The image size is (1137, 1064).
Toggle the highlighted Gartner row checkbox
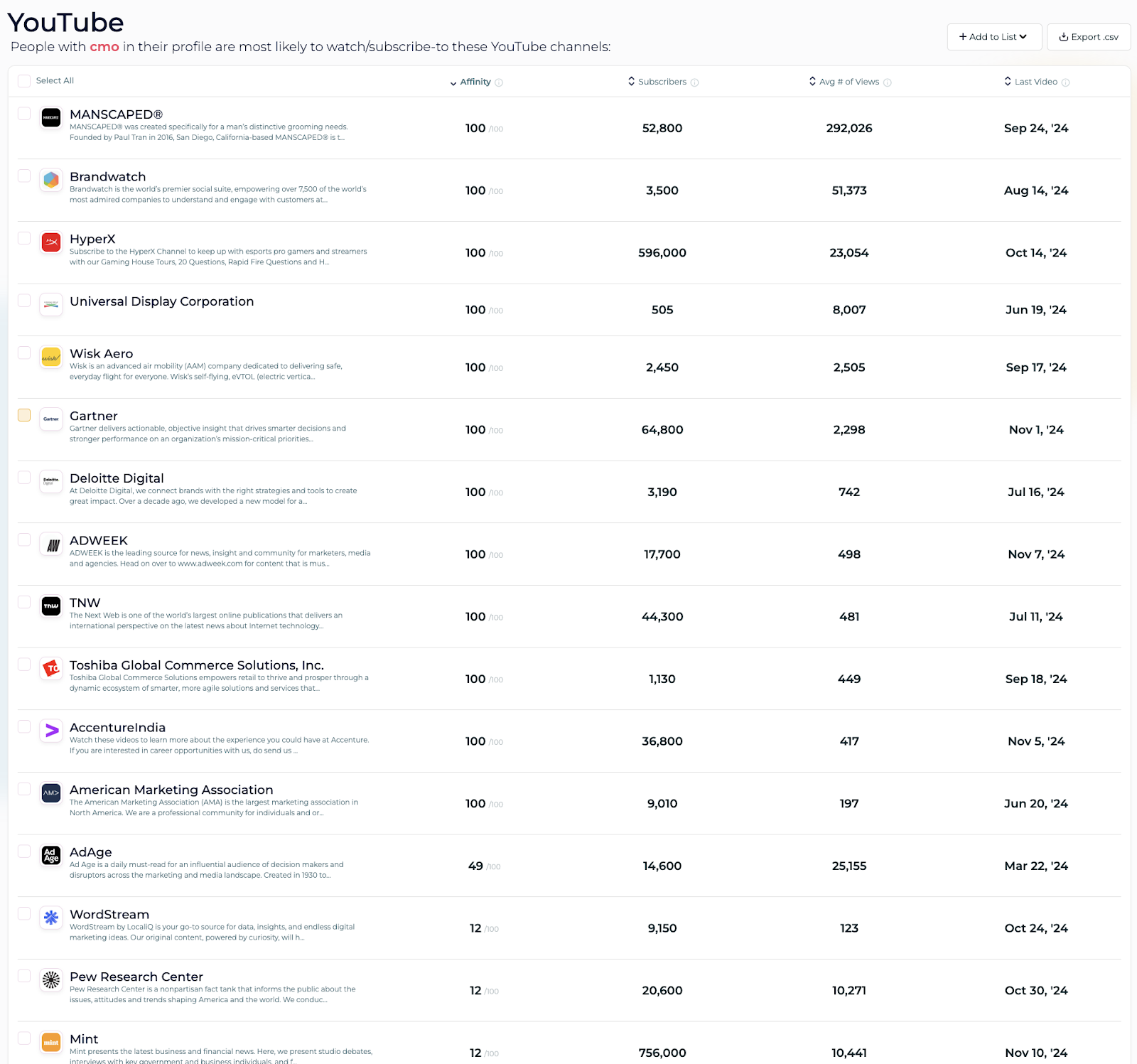24,415
